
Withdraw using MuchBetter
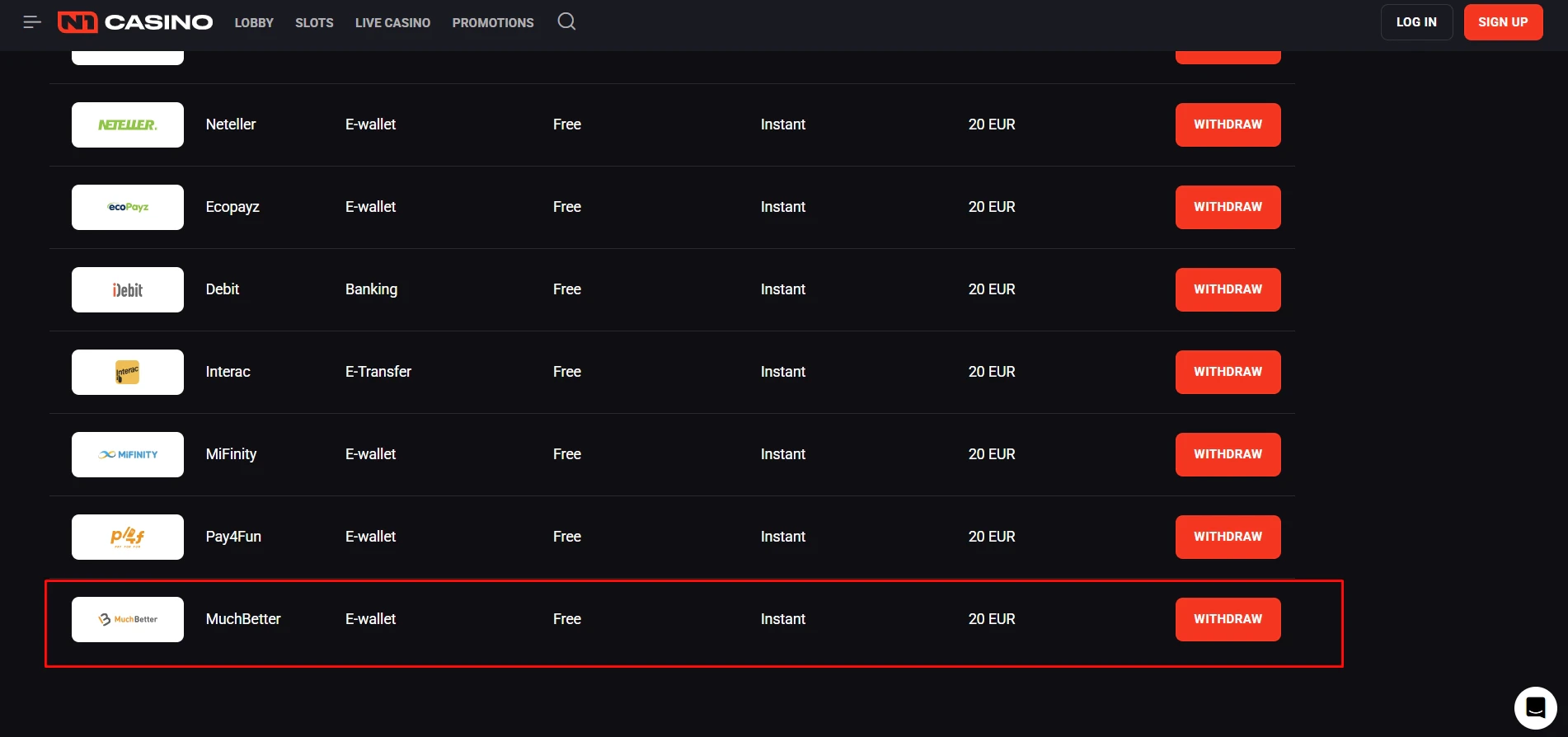1228,619
